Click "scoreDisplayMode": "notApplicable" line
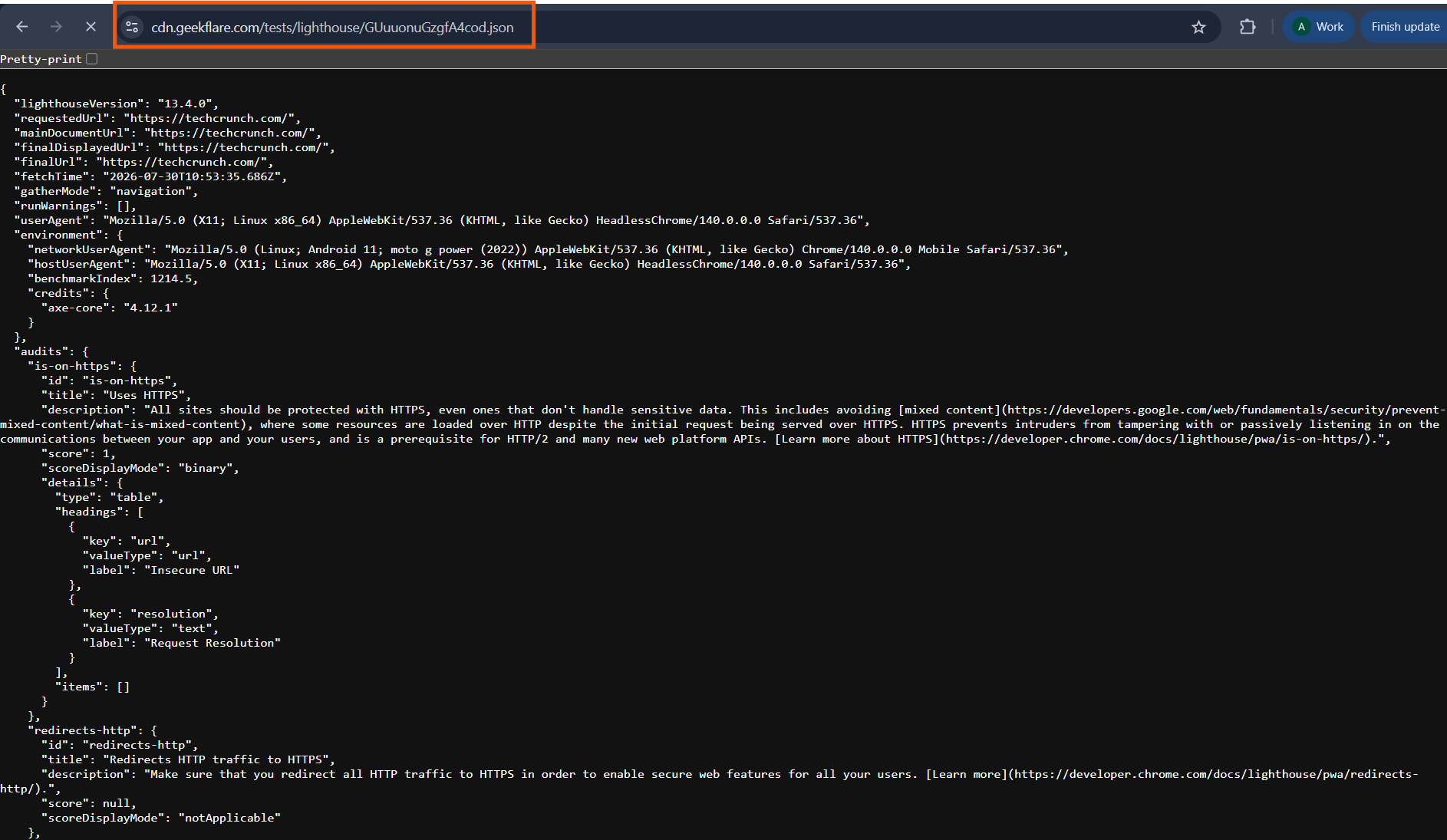 [x=161, y=818]
